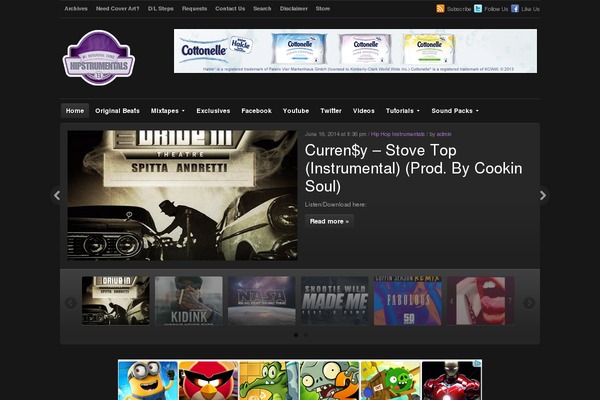Open Original Beats menu item
The width and height of the screenshot is (600, 400).
pos(117,111)
